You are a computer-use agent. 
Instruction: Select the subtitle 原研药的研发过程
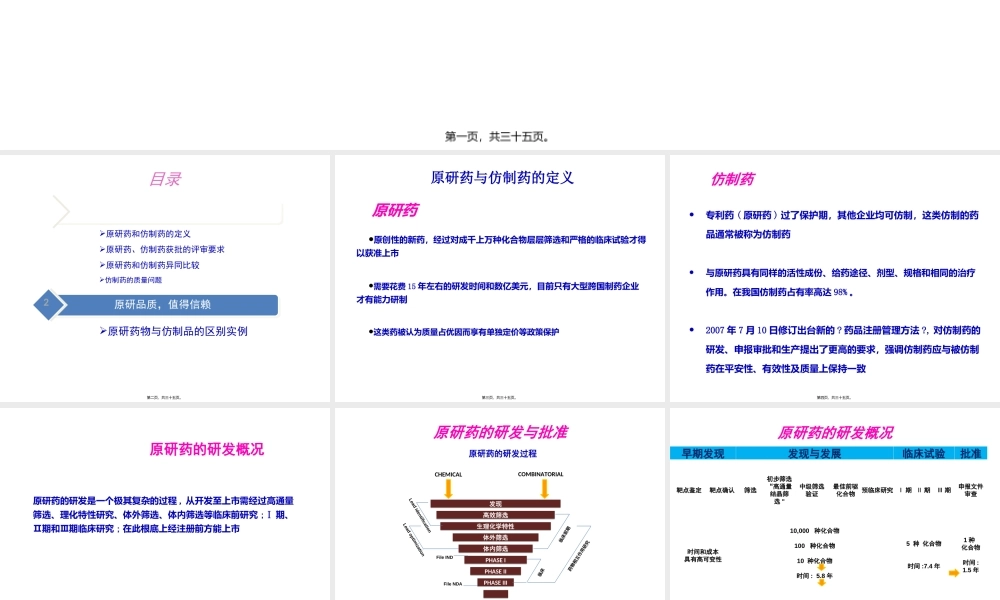(503, 454)
